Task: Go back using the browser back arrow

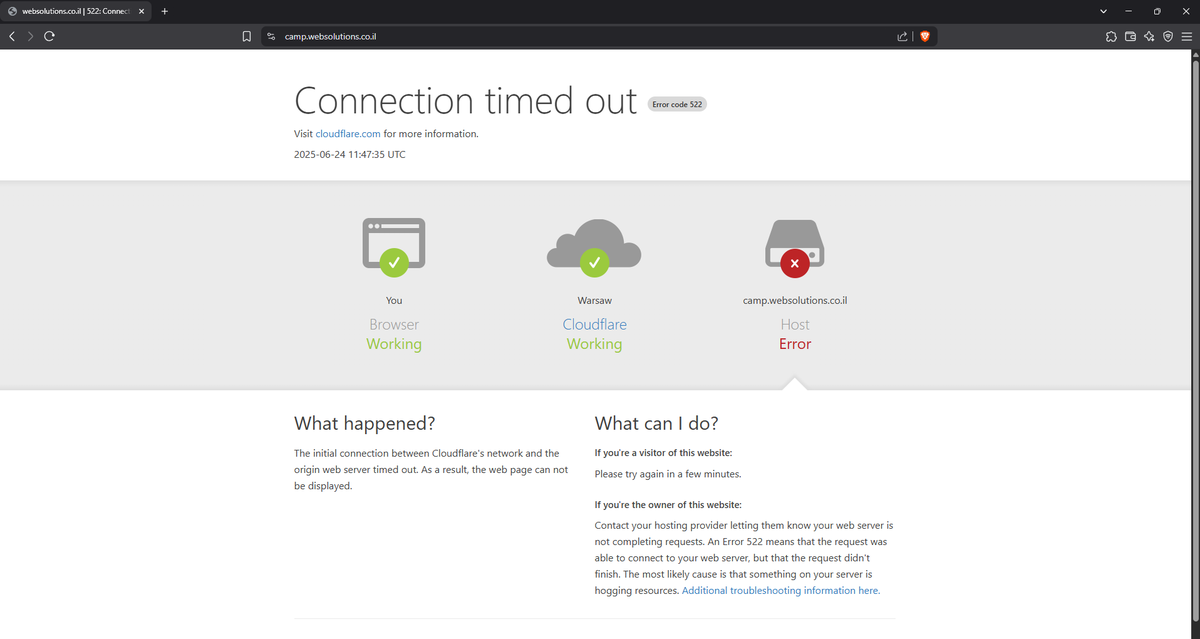Action: pos(12,36)
